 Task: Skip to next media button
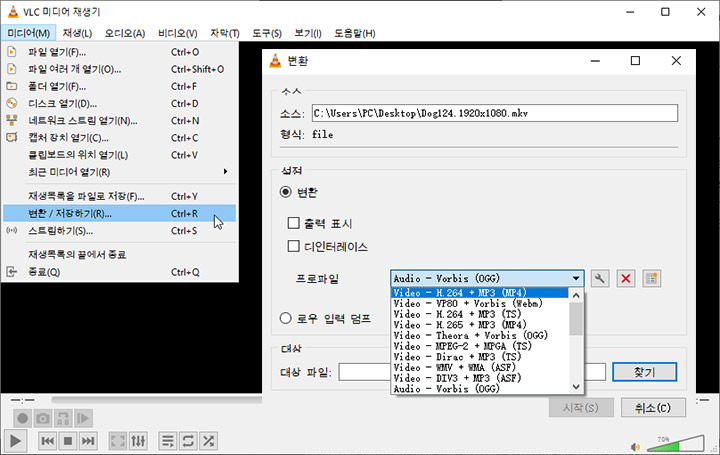(x=88, y=441)
